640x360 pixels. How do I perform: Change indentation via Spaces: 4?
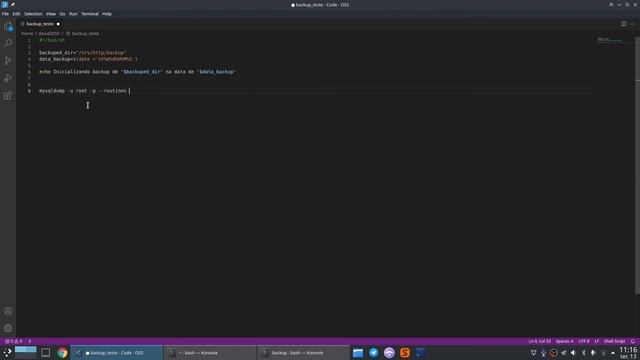coord(564,341)
